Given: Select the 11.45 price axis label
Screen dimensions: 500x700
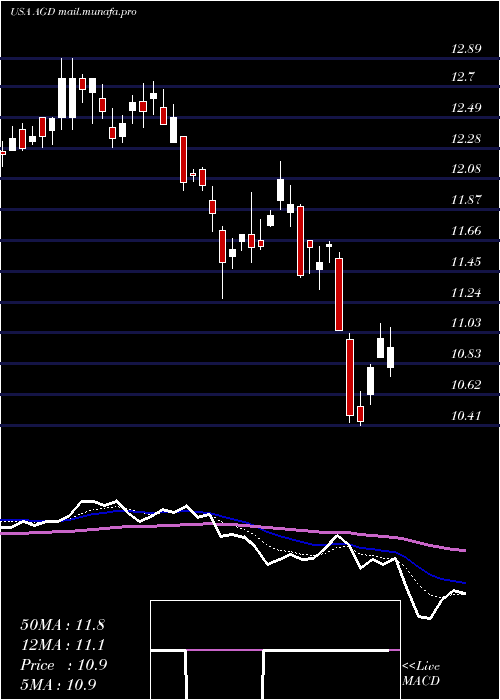Looking at the screenshot, I should pos(466,262).
